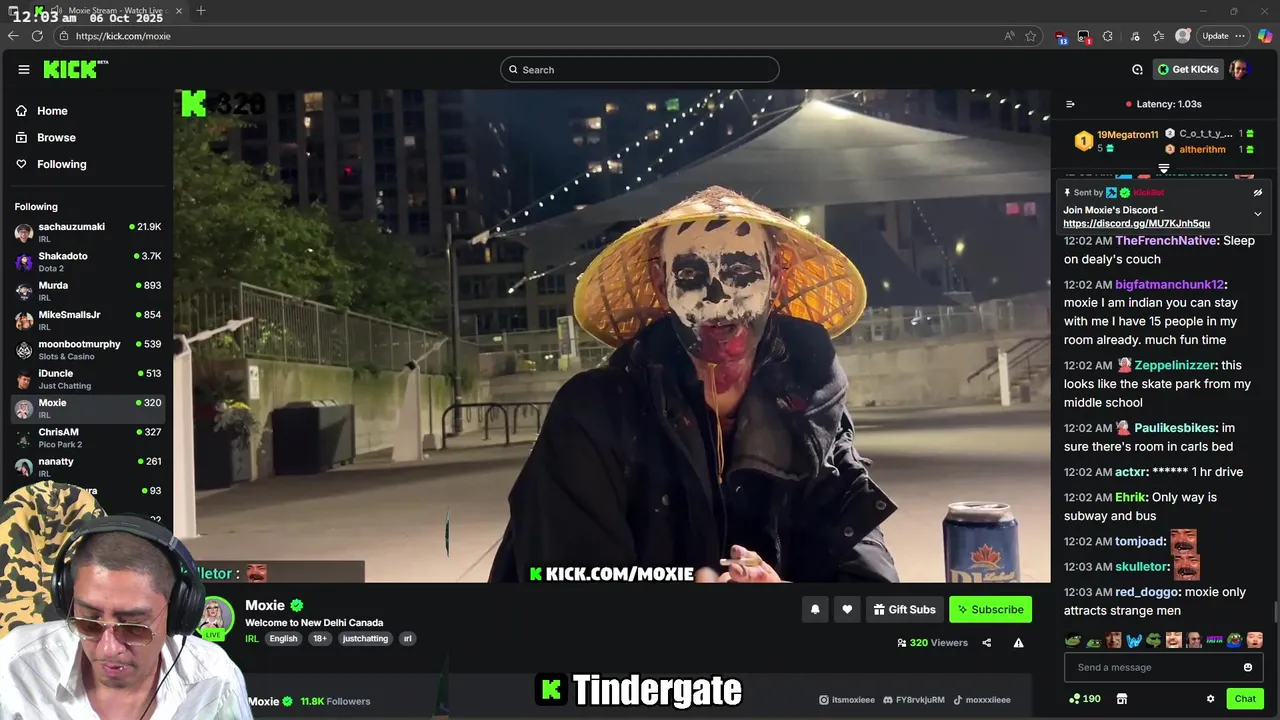Click the IRL category link under Moxie
This screenshot has height=720, width=1280.
(x=252, y=639)
